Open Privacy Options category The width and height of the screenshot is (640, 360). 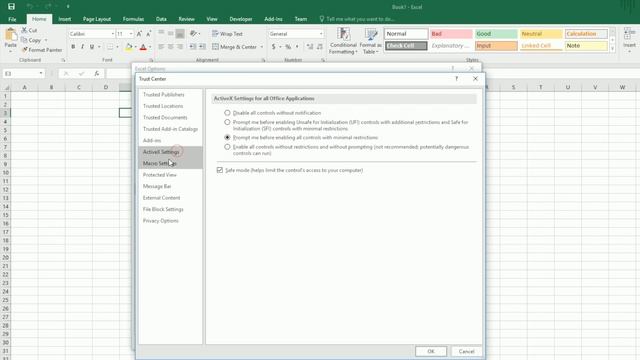(x=170, y=220)
